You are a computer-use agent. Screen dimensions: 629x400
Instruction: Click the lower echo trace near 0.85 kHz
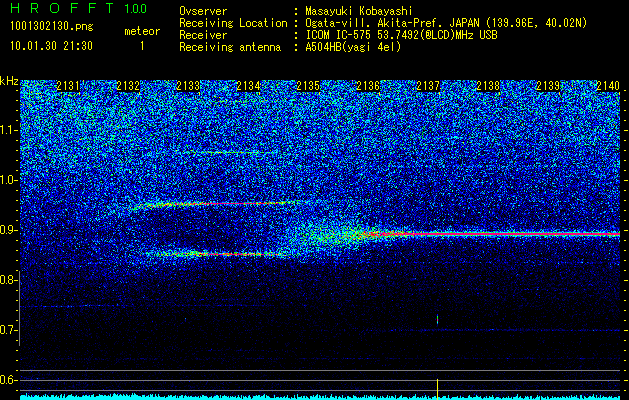215,254
